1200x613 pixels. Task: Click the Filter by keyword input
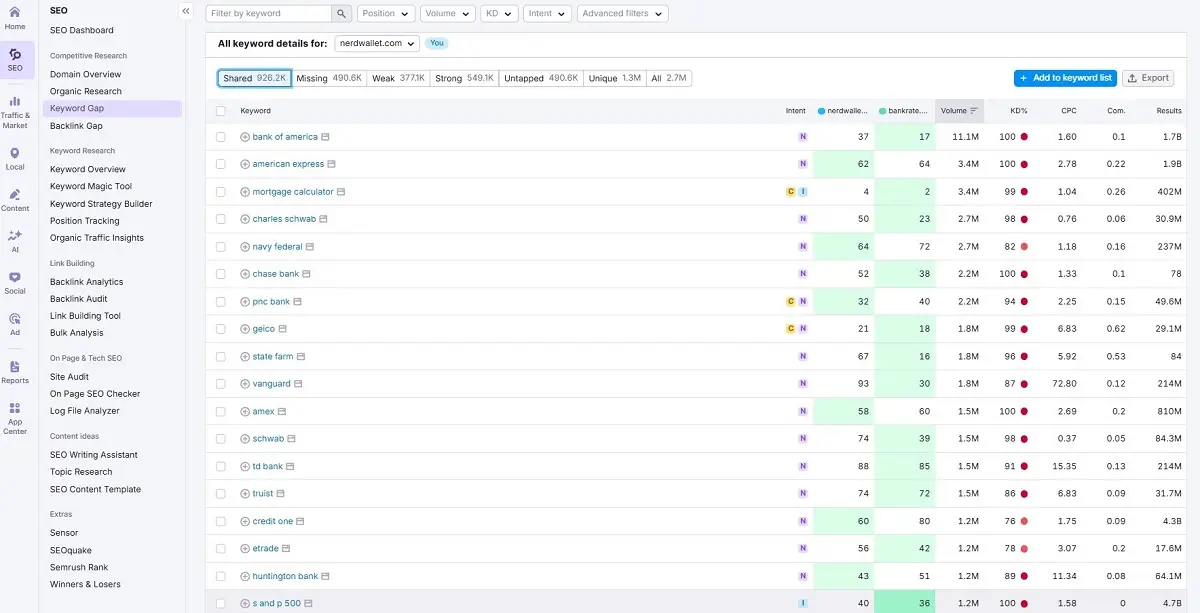click(x=269, y=14)
